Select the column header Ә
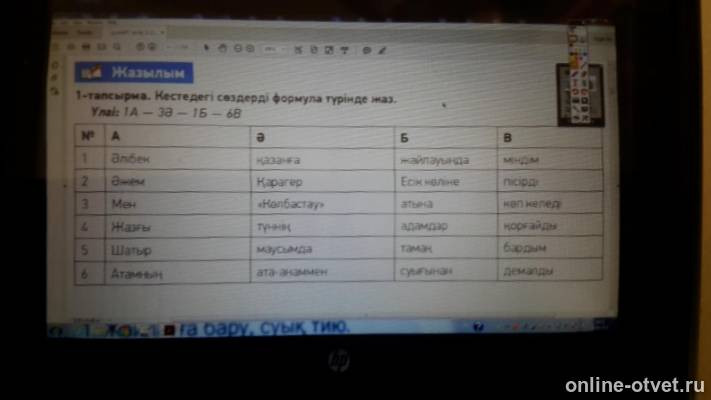The image size is (711, 400). coord(260,135)
